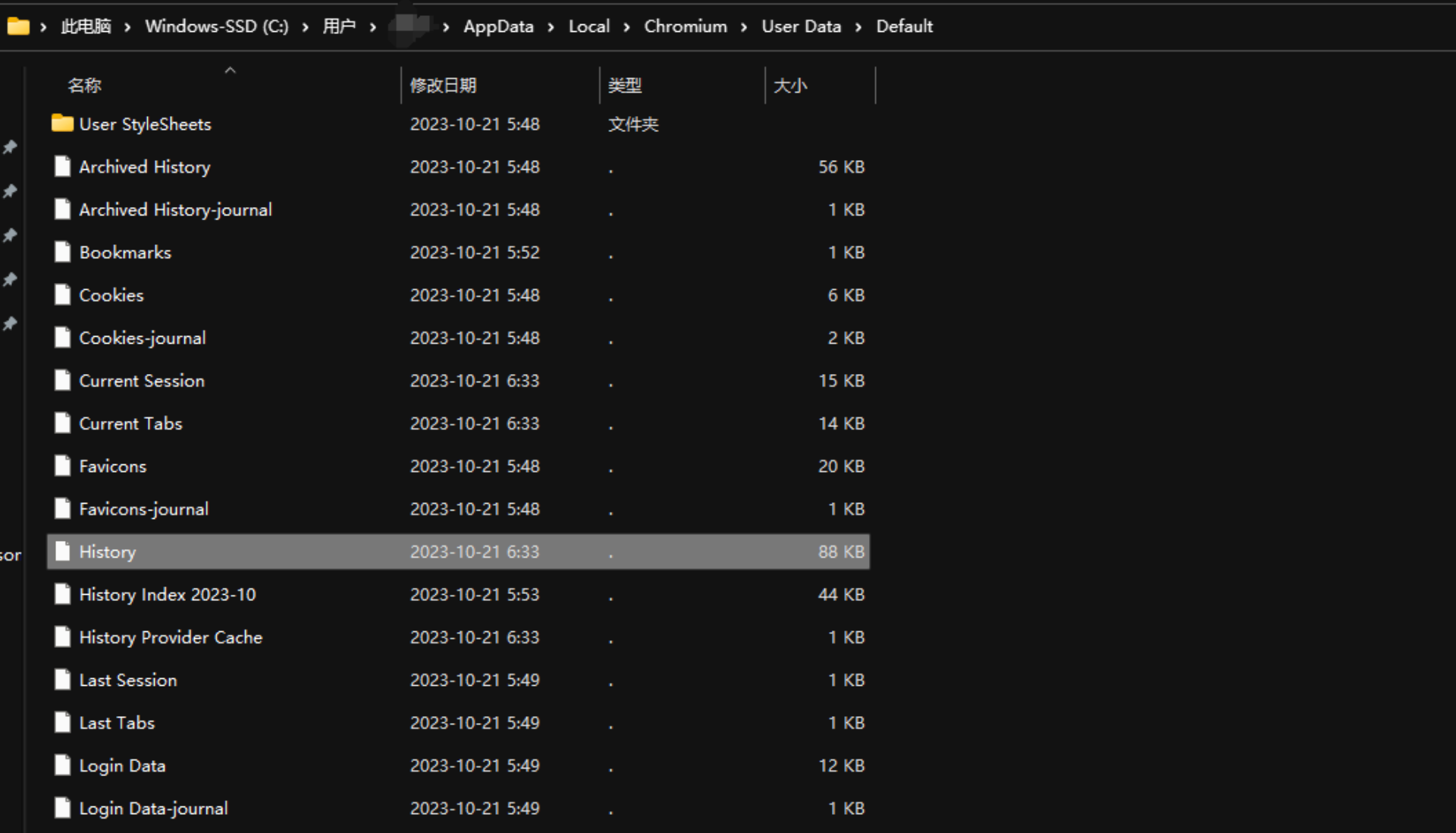Sort by 修改日期 column header

tap(443, 85)
